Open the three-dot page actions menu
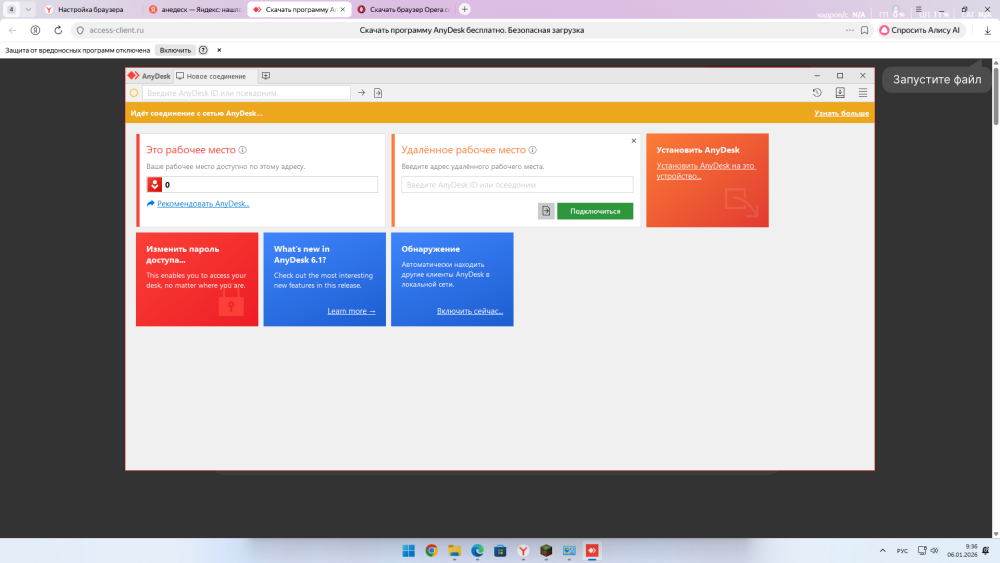1000x563 pixels. tap(849, 30)
